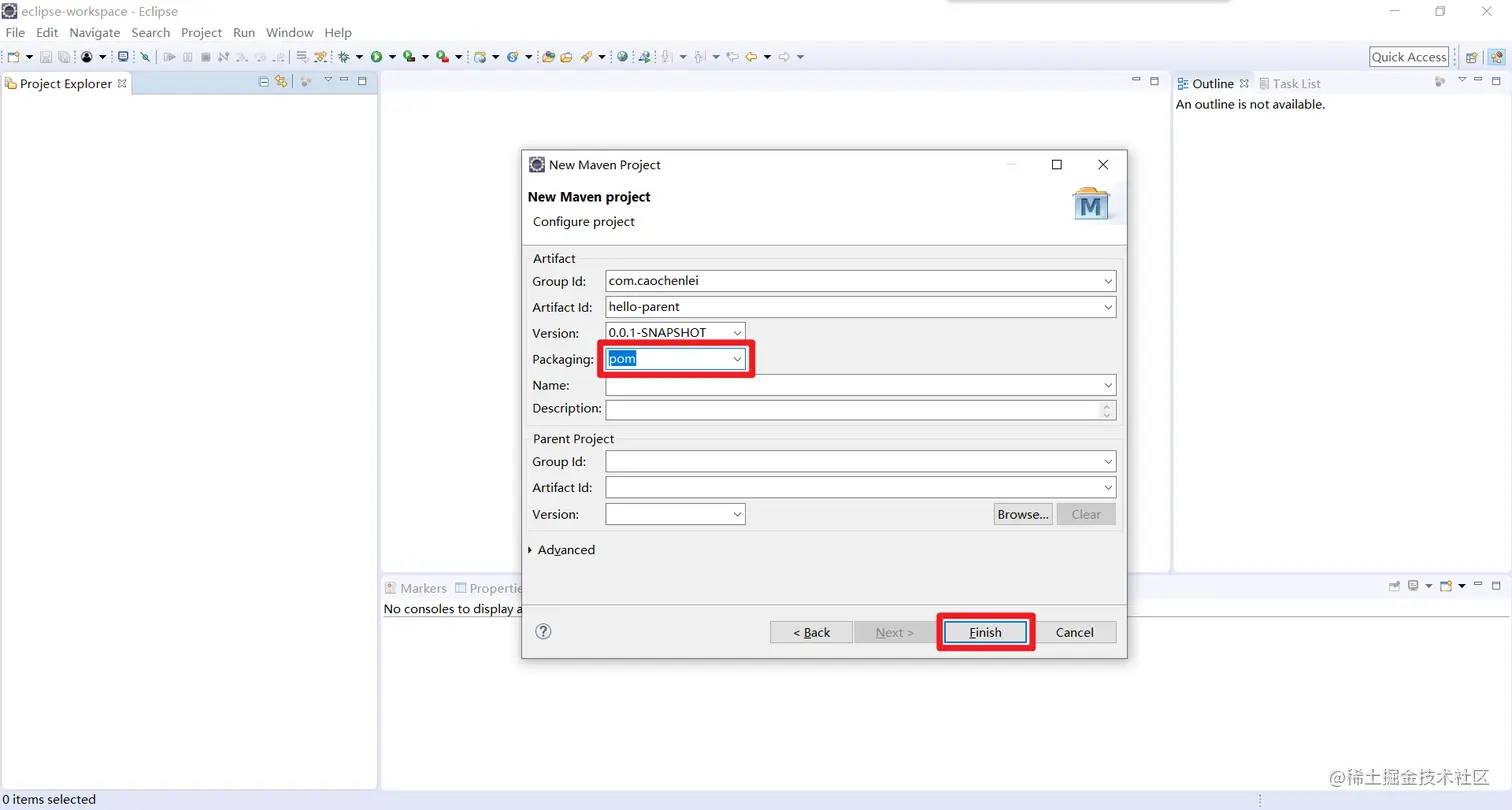Open the Project Explorer view menu triangle
The height and width of the screenshot is (810, 1512).
(x=327, y=80)
